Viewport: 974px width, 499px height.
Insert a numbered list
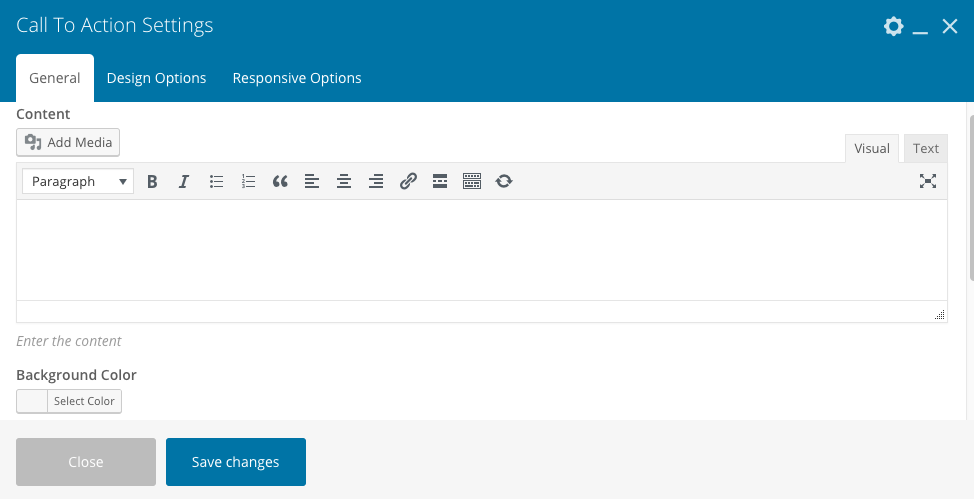[248, 181]
